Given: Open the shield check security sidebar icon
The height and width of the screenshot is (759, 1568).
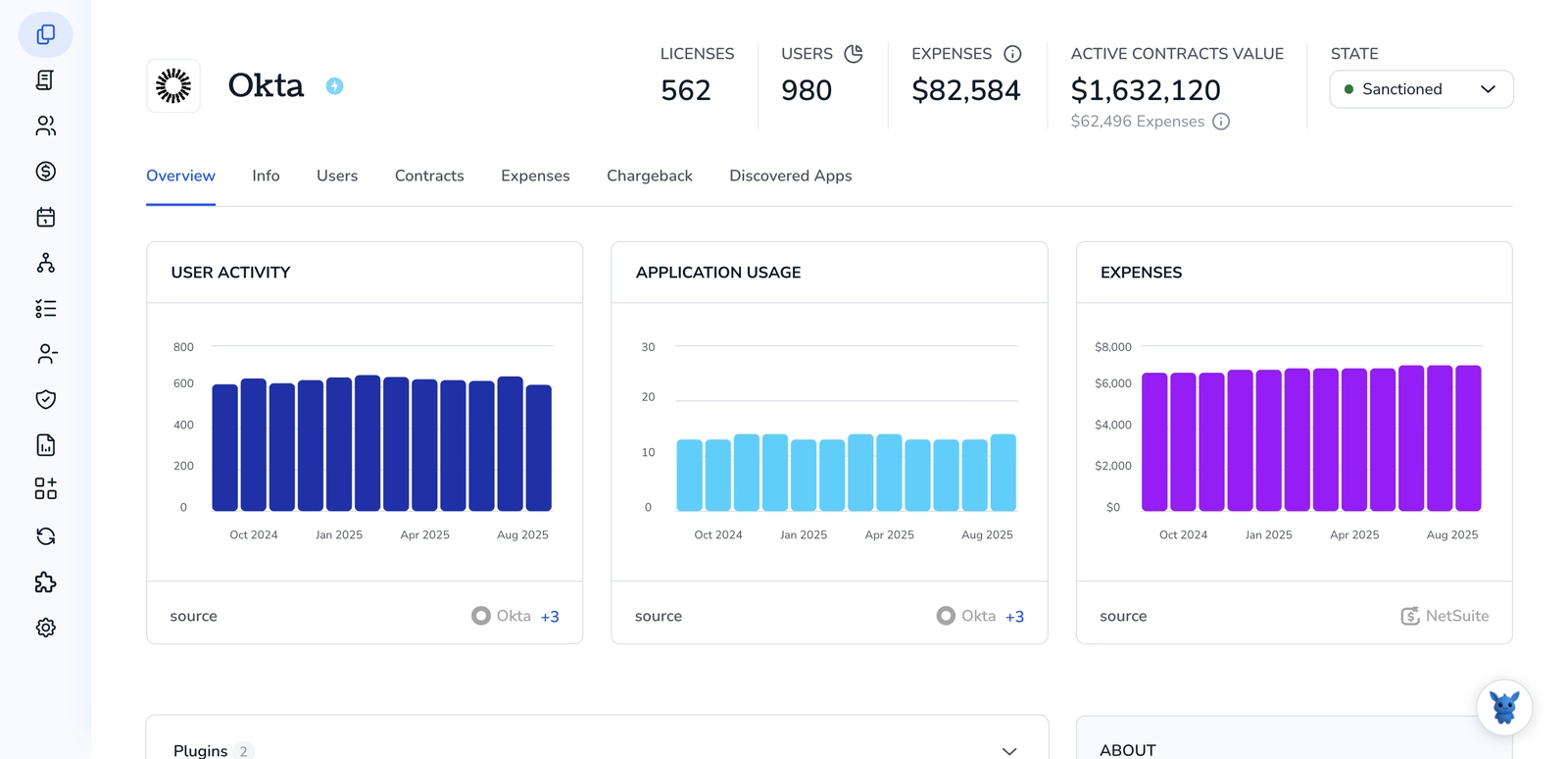Looking at the screenshot, I should click(45, 399).
